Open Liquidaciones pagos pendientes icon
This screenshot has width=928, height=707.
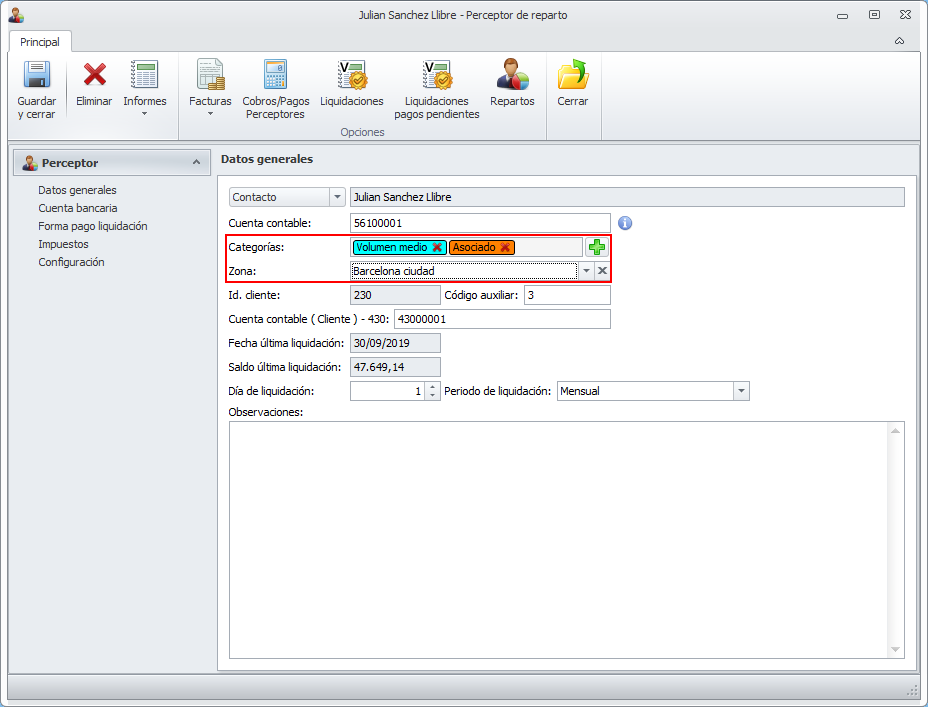(x=437, y=76)
